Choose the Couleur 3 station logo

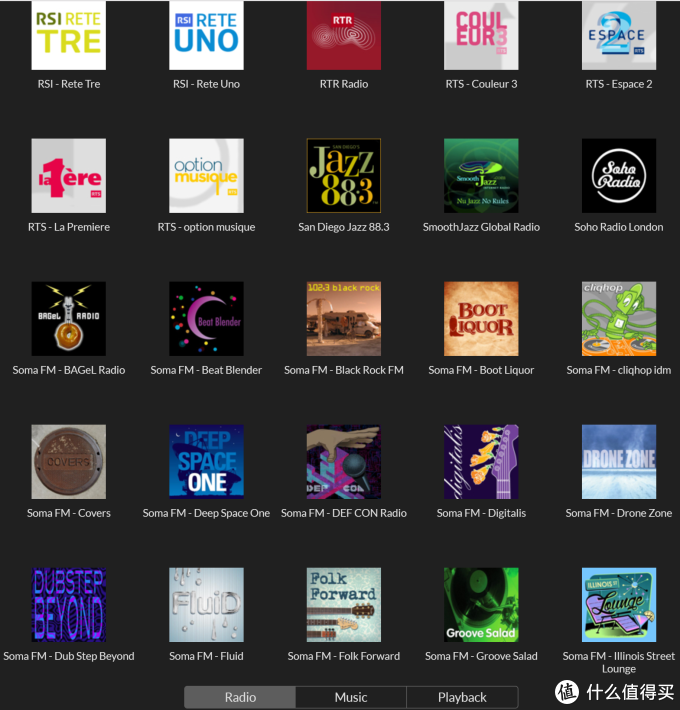pyautogui.click(x=481, y=35)
